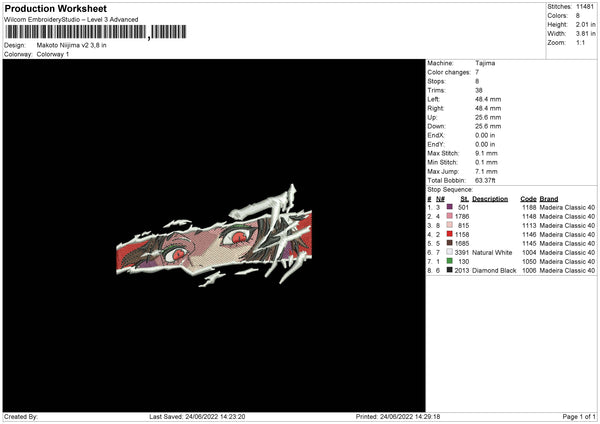Click the Machine value Tajima
The image size is (600, 424).
click(x=485, y=63)
